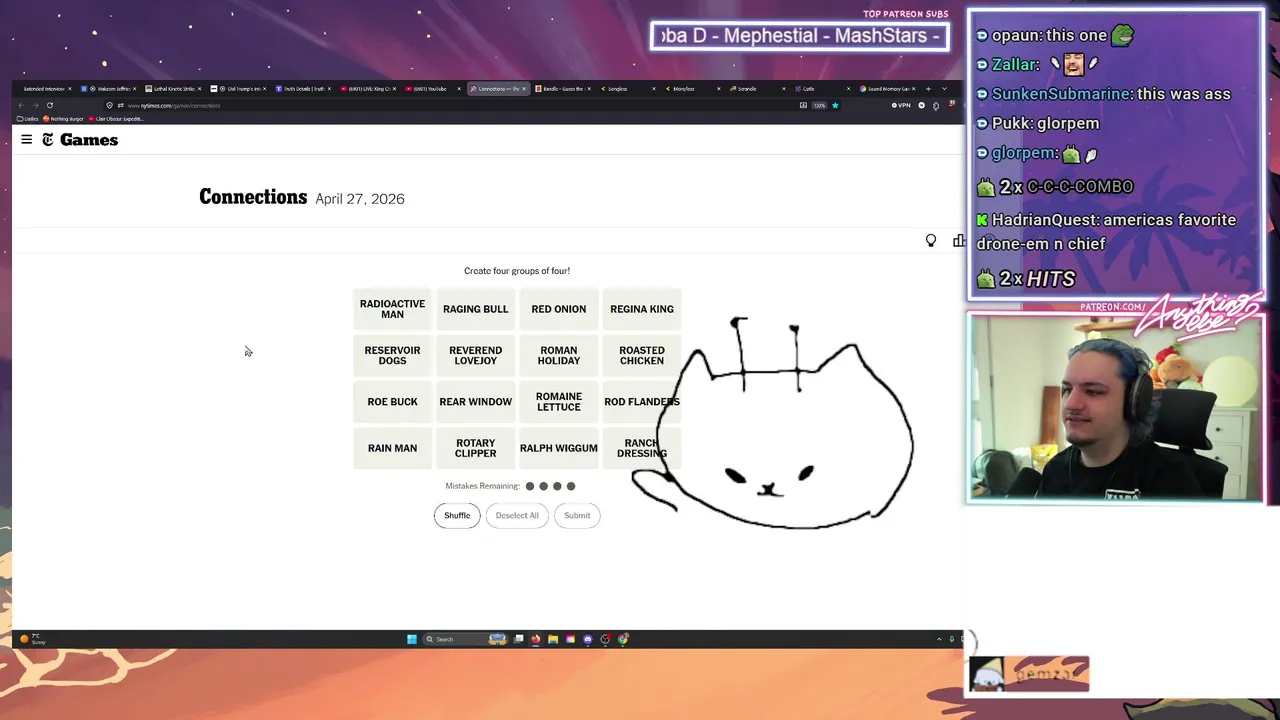1280x720 pixels.
Task: Switch to the Extended Interview tab
Action: [x=44, y=88]
